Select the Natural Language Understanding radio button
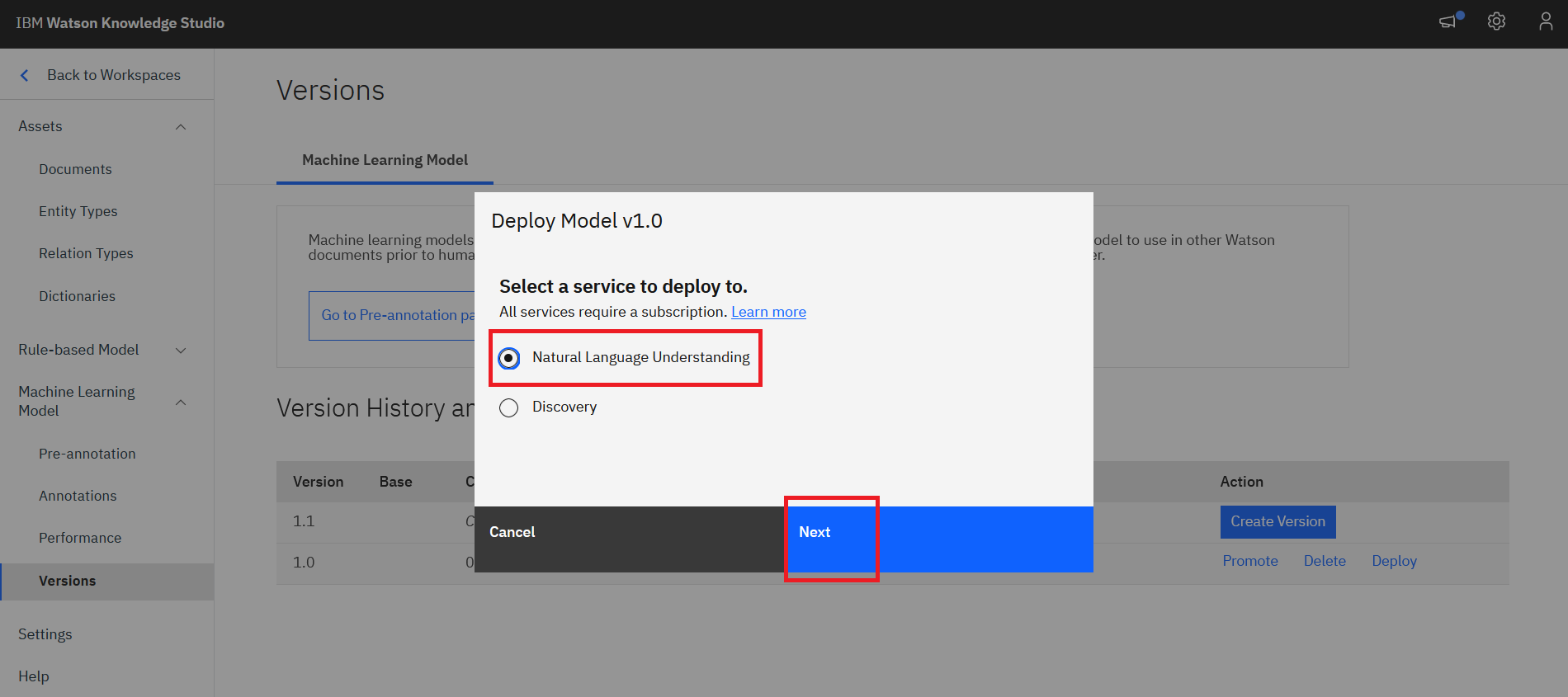The image size is (1568, 697). click(509, 358)
